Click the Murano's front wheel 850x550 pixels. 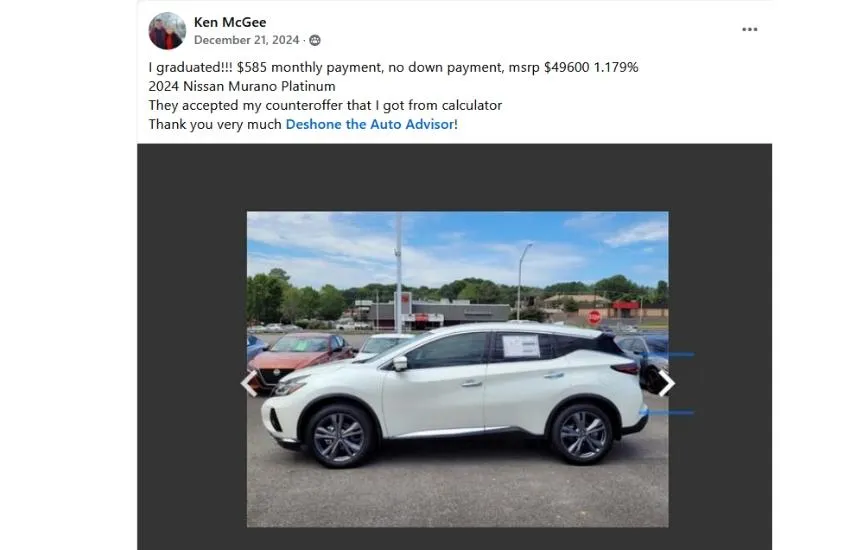point(339,436)
